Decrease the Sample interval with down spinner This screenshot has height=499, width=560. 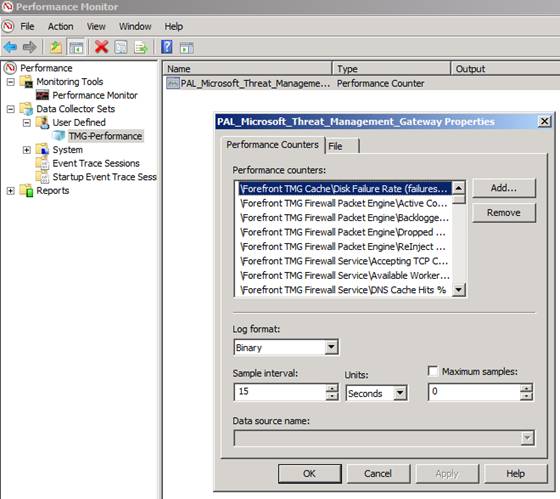click(x=332, y=396)
